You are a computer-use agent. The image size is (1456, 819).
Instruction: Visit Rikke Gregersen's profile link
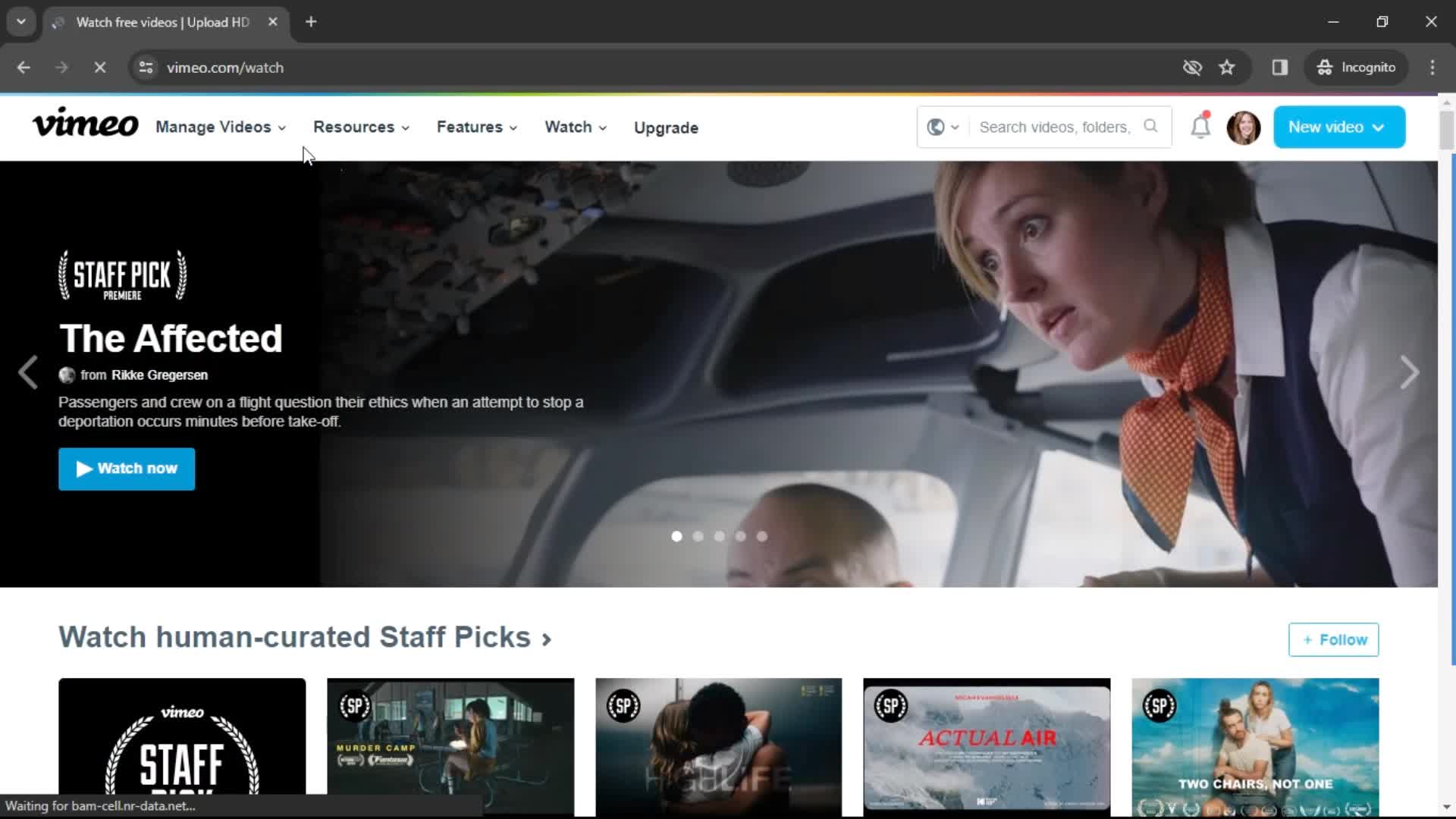click(159, 375)
